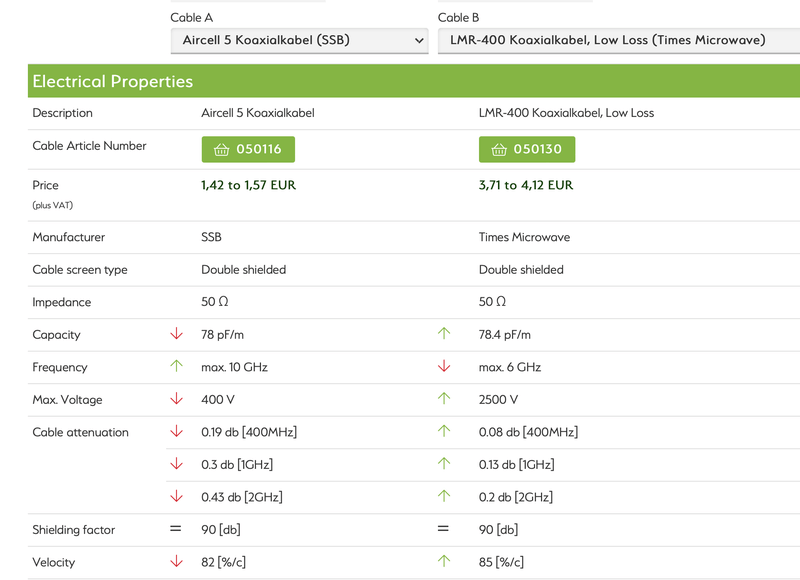
Task: Click the red down arrow beside 82 [%/c]
Action: point(177,562)
